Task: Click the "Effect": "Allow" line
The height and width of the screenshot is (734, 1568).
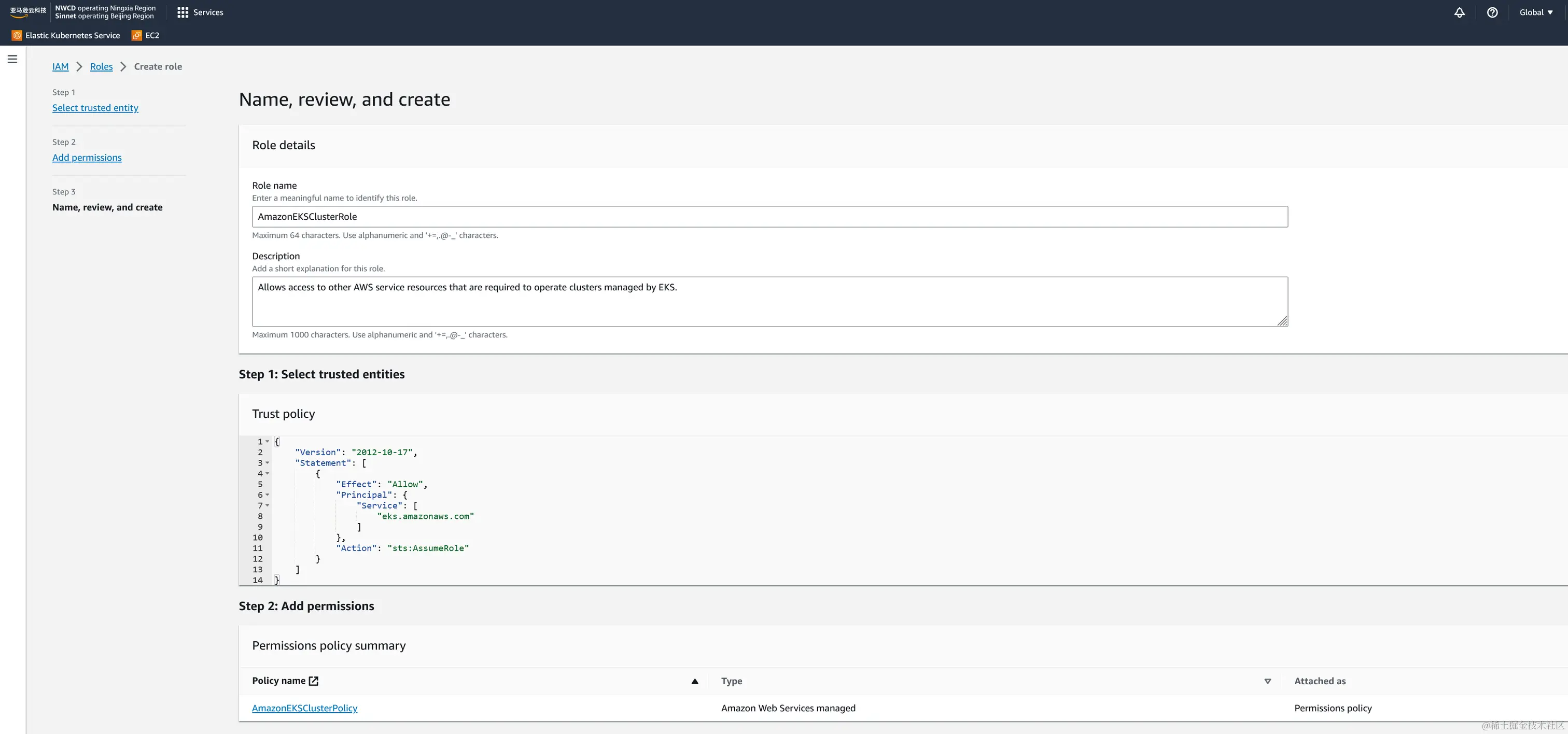Action: pos(382,485)
